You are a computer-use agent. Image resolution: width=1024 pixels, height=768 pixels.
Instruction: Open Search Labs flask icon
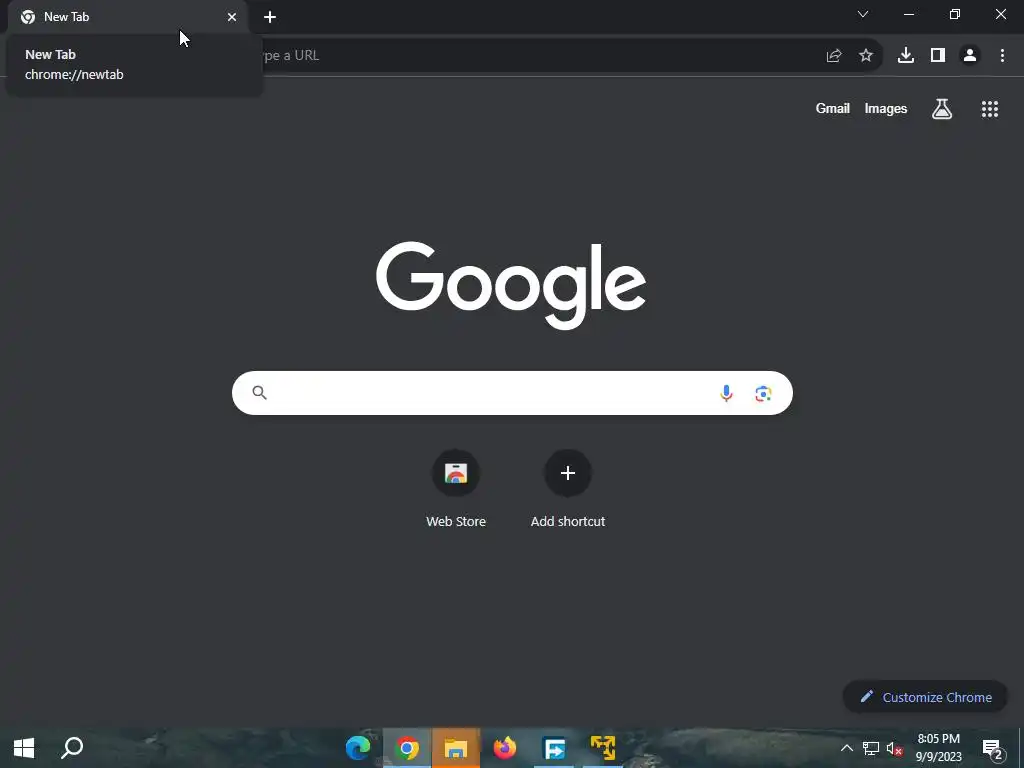(942, 108)
